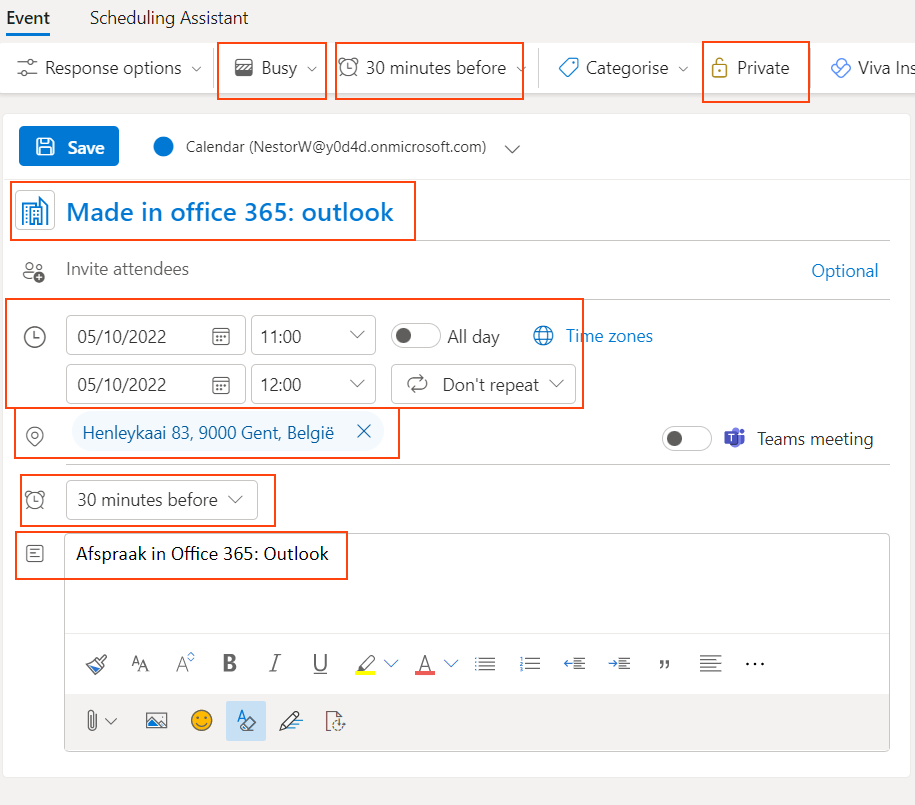Insert pictures inline icon
915x805 pixels.
click(x=156, y=721)
